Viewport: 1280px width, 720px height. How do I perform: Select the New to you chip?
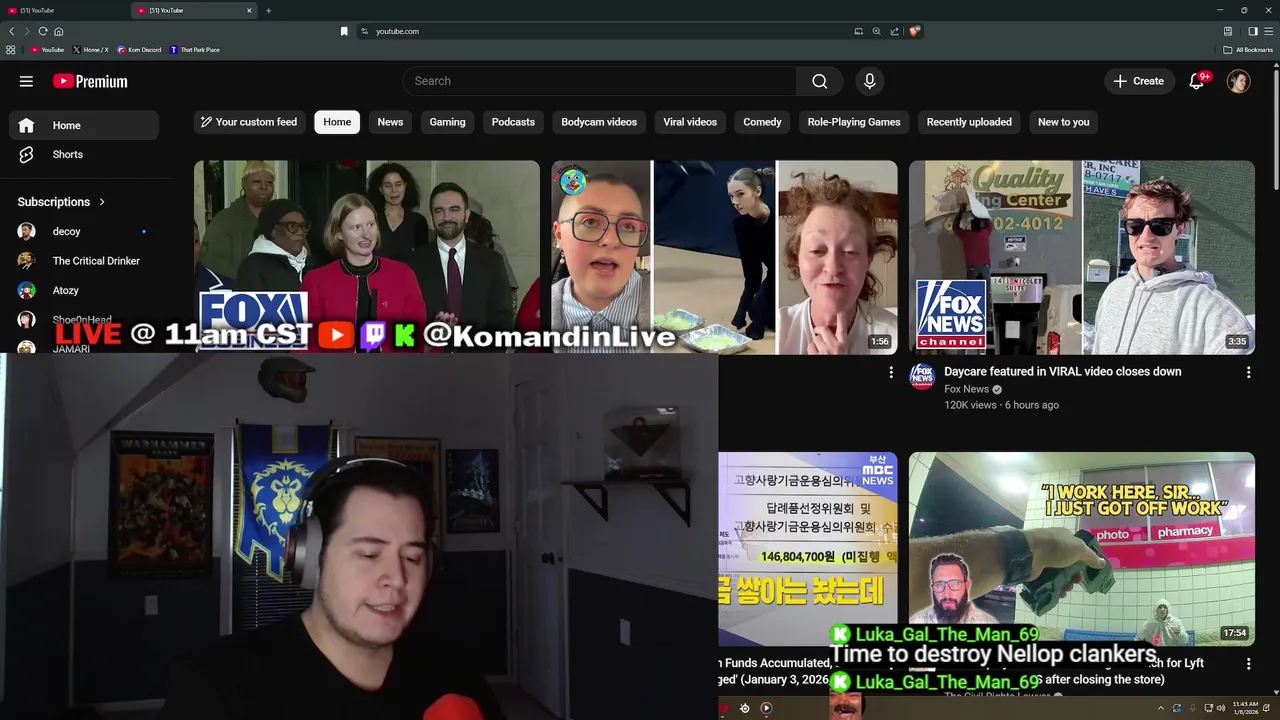point(1063,122)
